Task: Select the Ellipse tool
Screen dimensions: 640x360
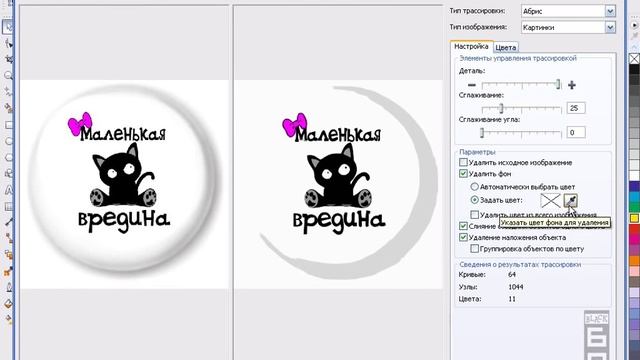Action: click(8, 141)
